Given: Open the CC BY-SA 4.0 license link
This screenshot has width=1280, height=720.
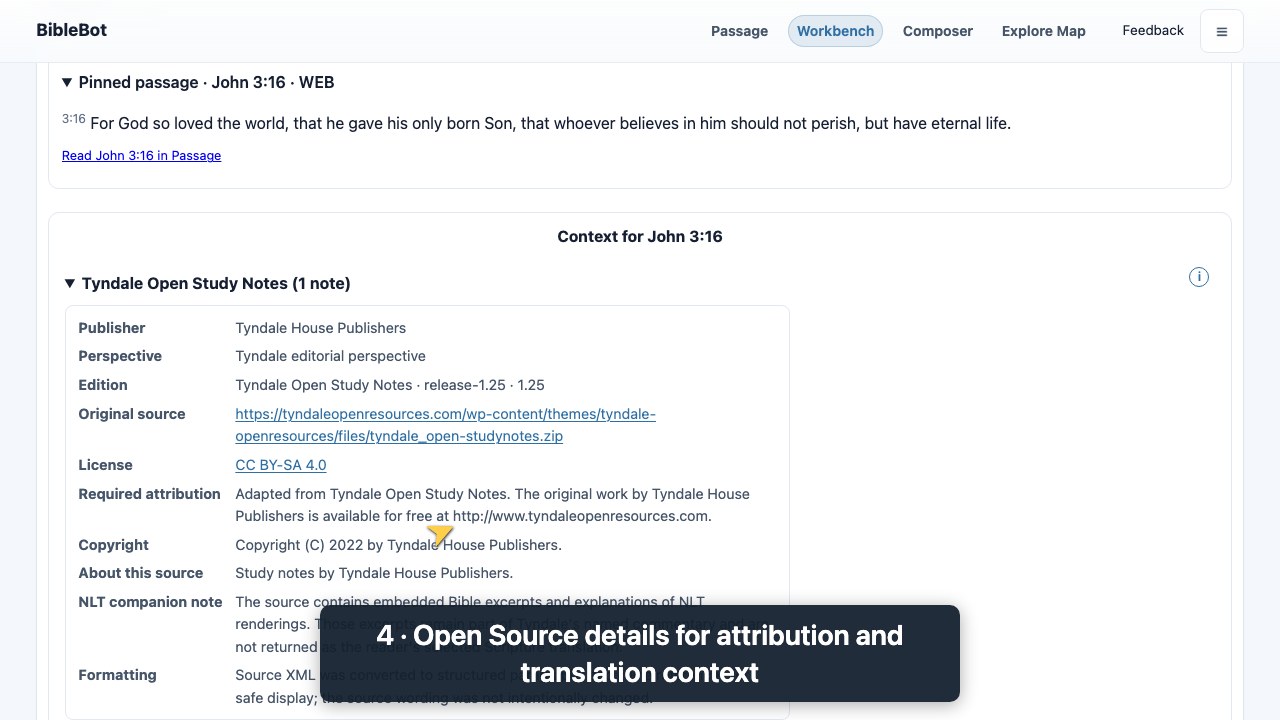Looking at the screenshot, I should [x=280, y=465].
